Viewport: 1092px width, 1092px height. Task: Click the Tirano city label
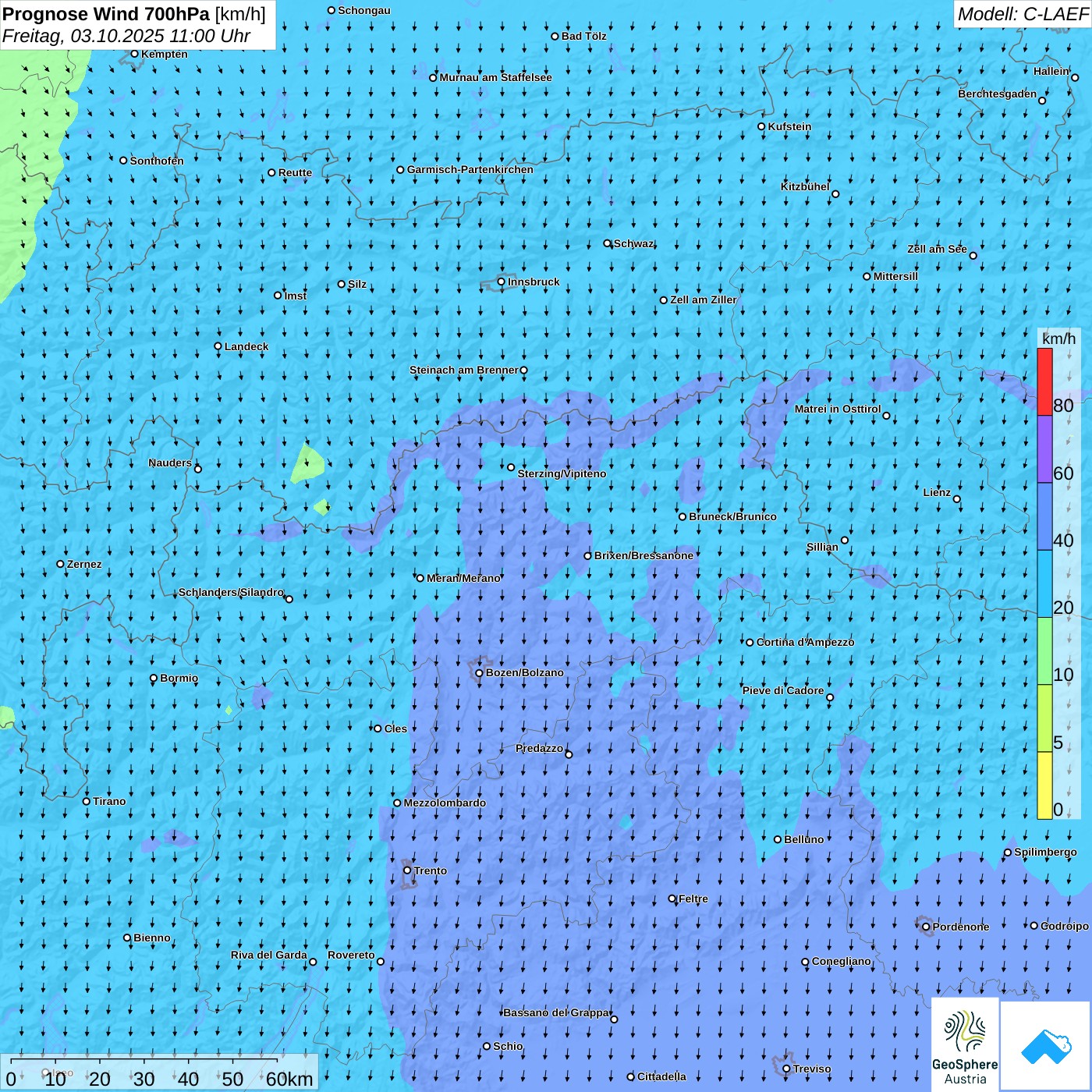pos(109,801)
